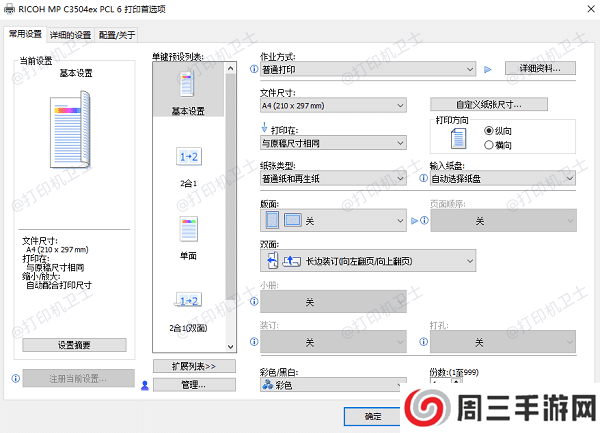The image size is (600, 433).
Task: Click blue arrow between 版面 and 页面顺序
Action: click(414, 221)
